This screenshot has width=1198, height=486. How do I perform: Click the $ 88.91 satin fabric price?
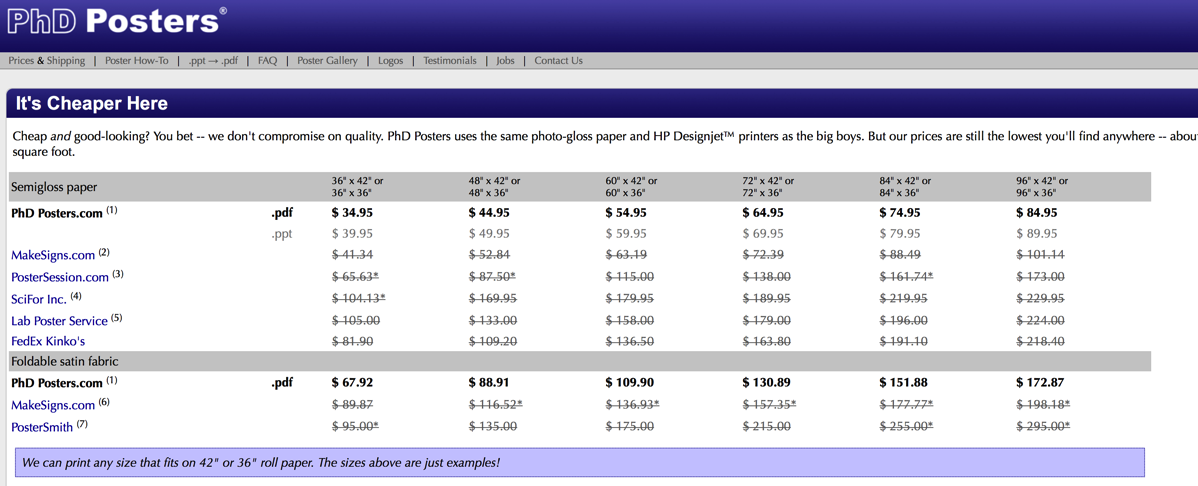[489, 383]
